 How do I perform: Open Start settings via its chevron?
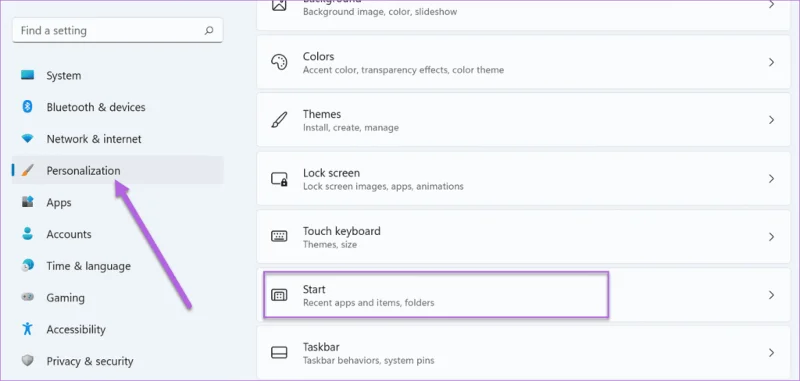click(771, 295)
